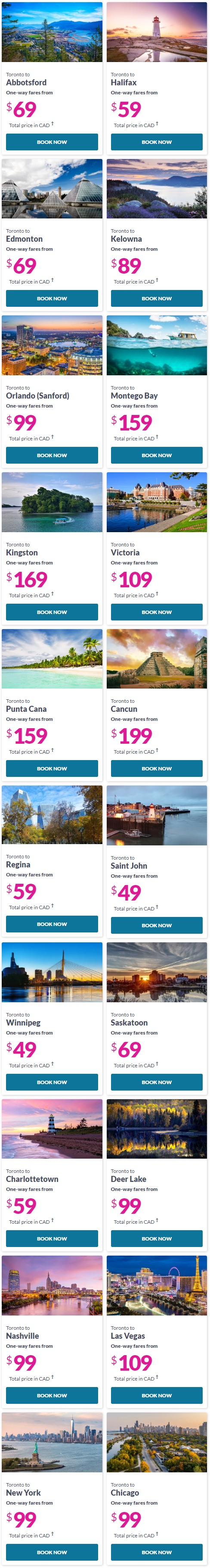
Task: Book now the Winnipeg $49 fare
Action: pos(52,1082)
